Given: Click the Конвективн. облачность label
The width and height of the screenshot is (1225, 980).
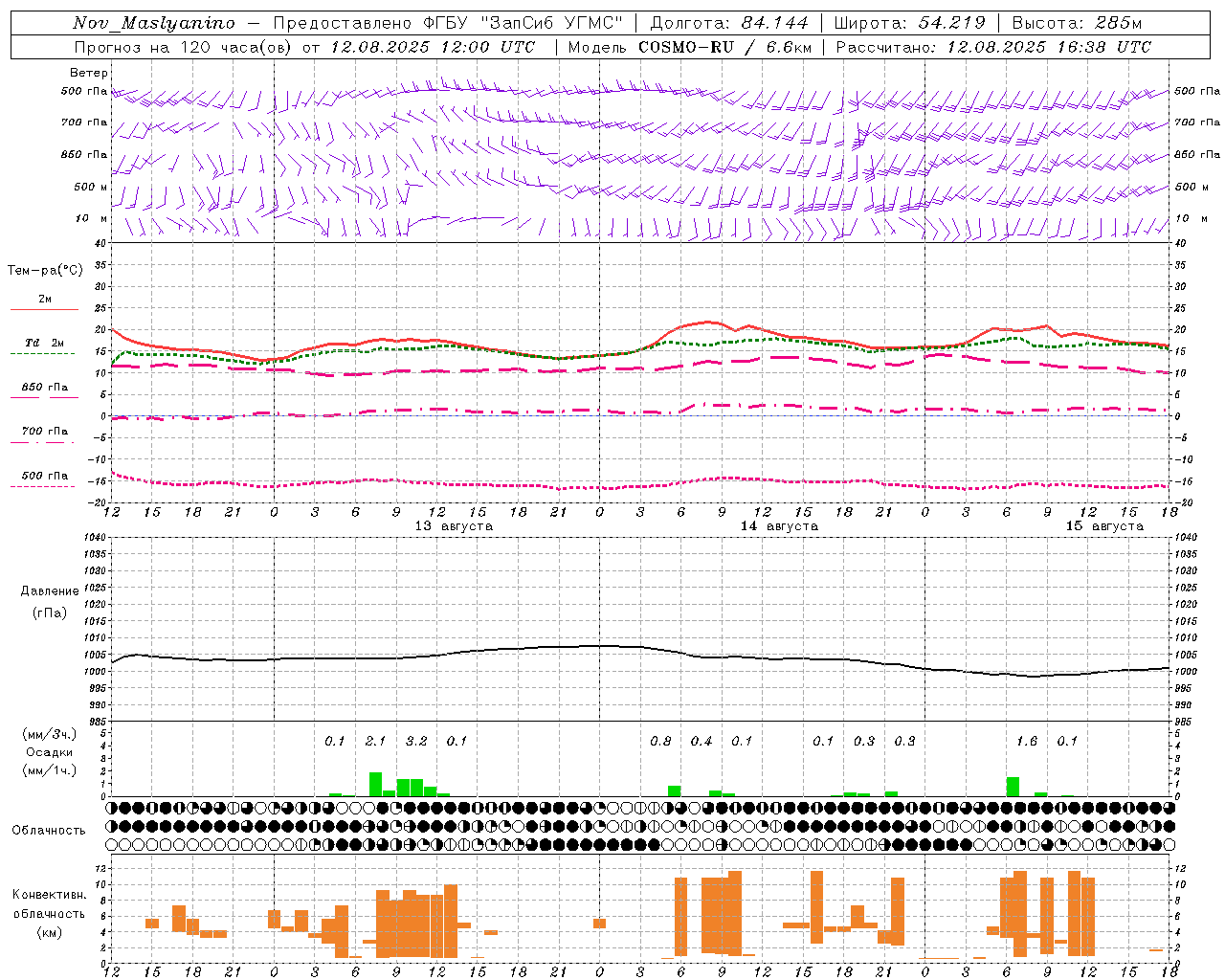Looking at the screenshot, I should [49, 904].
